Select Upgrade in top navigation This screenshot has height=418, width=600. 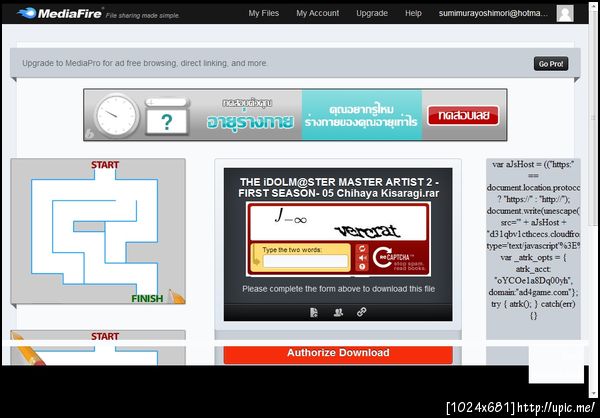tap(372, 13)
